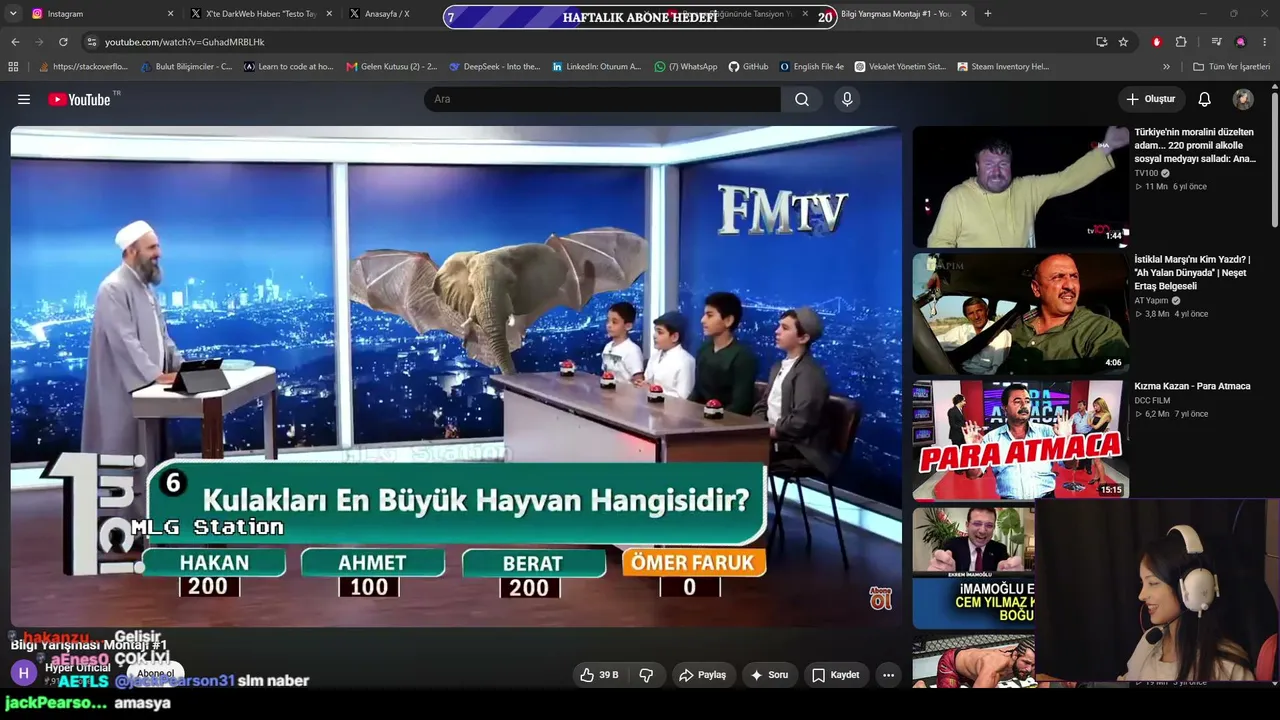Reload the page with the refresh icon
The image size is (1280, 720).
[63, 42]
